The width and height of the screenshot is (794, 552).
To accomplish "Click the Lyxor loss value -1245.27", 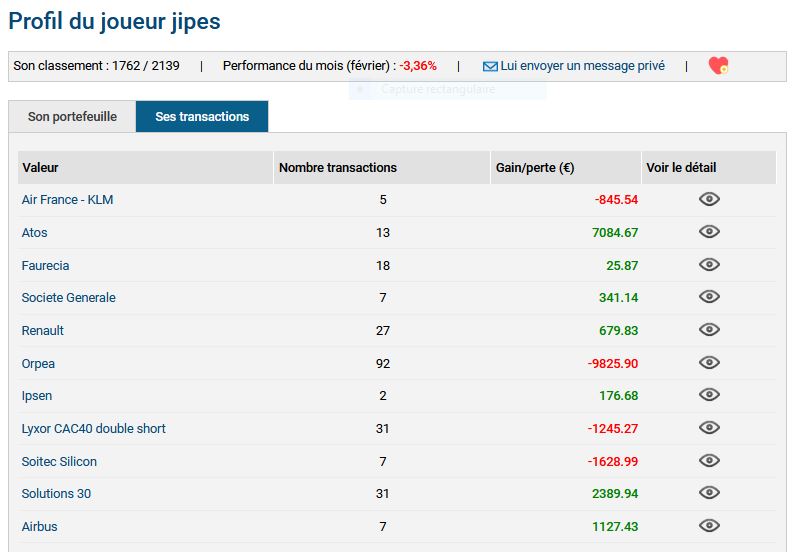I will pos(613,428).
